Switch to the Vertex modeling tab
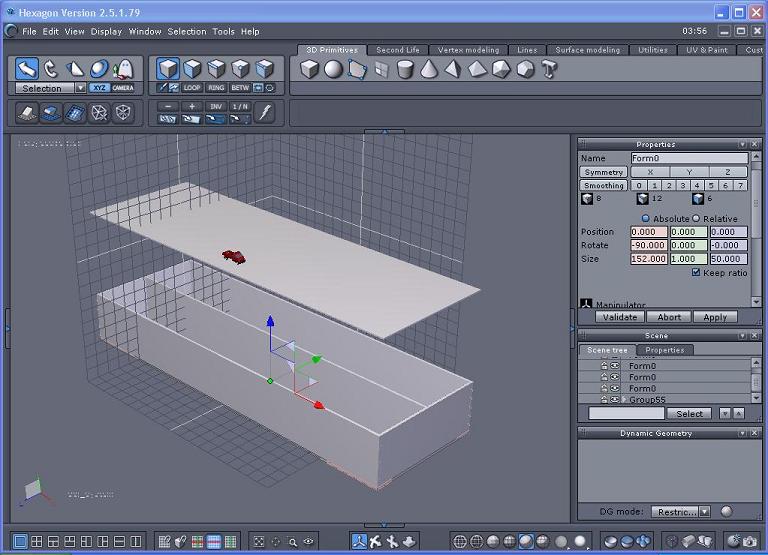This screenshot has width=768, height=555. 468,49
